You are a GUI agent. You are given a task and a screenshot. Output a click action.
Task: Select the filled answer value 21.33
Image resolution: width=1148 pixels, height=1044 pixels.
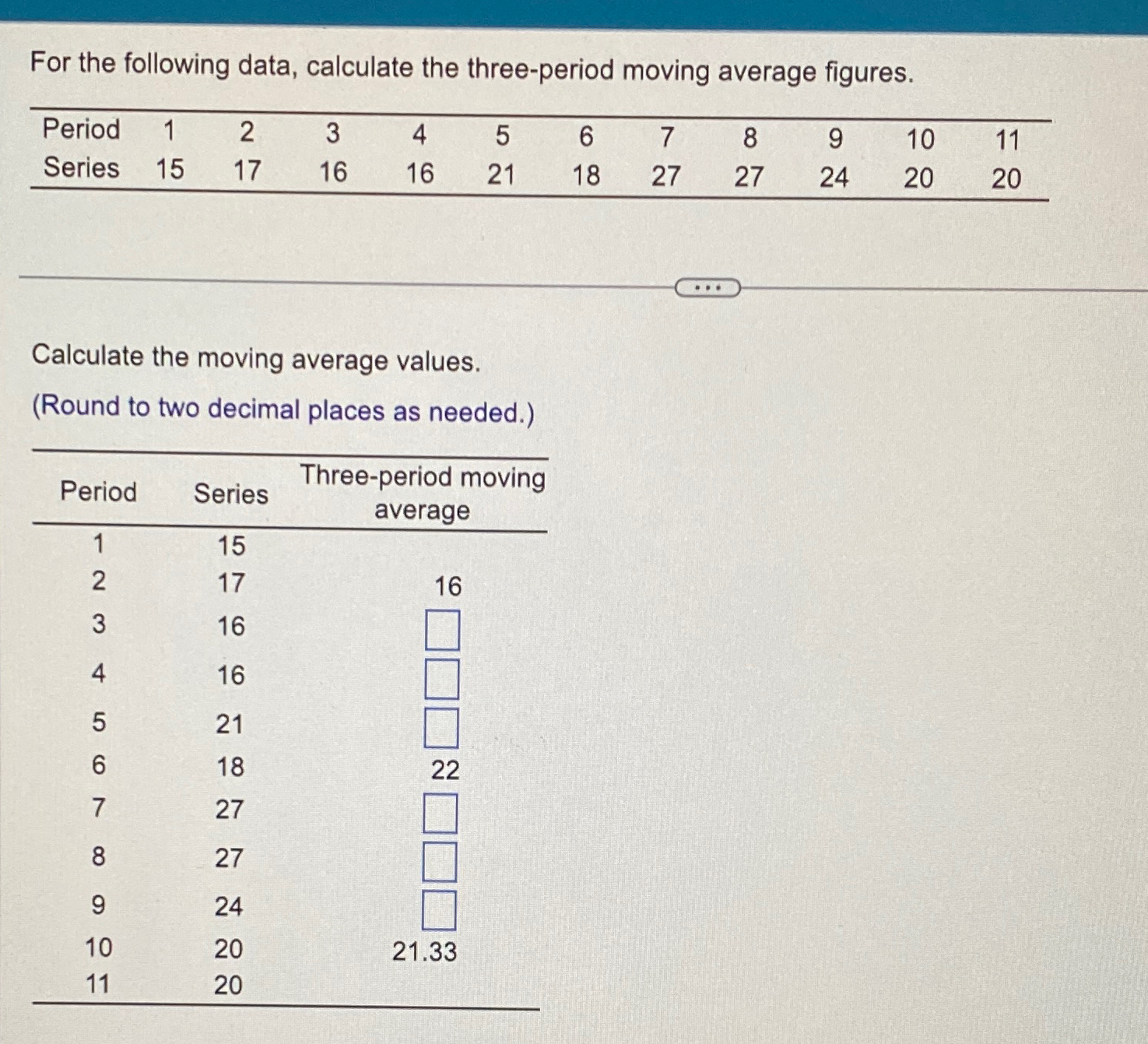pyautogui.click(x=425, y=951)
